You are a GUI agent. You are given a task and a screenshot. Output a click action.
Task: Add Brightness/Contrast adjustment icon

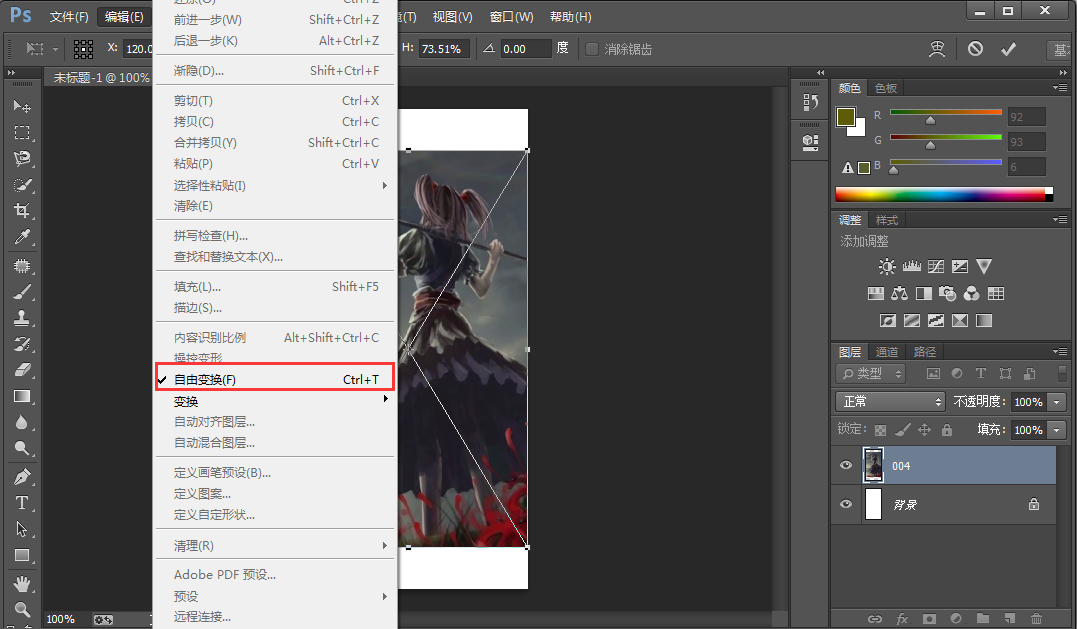(887, 266)
